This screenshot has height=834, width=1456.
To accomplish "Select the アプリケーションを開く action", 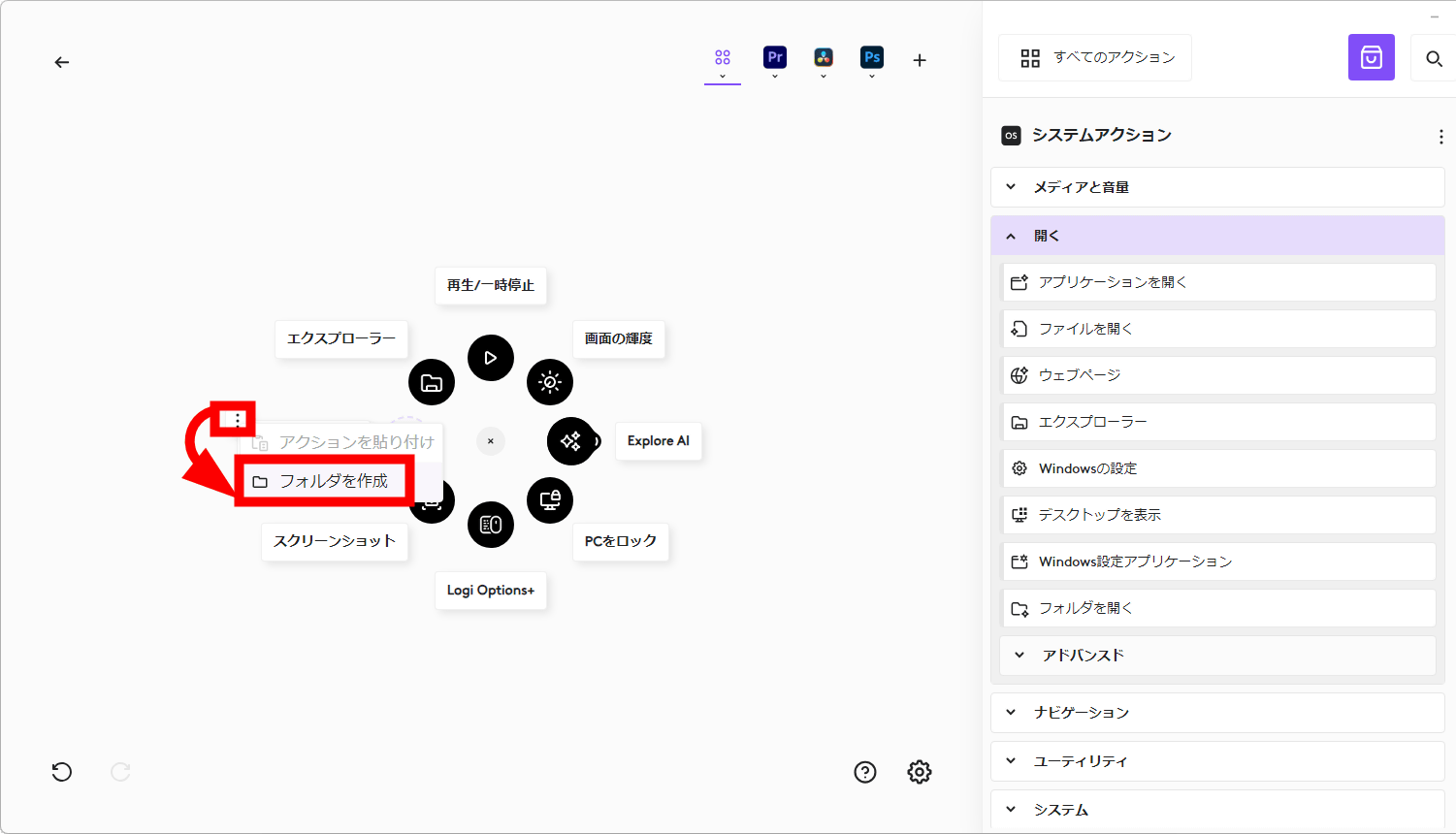I will (1217, 282).
